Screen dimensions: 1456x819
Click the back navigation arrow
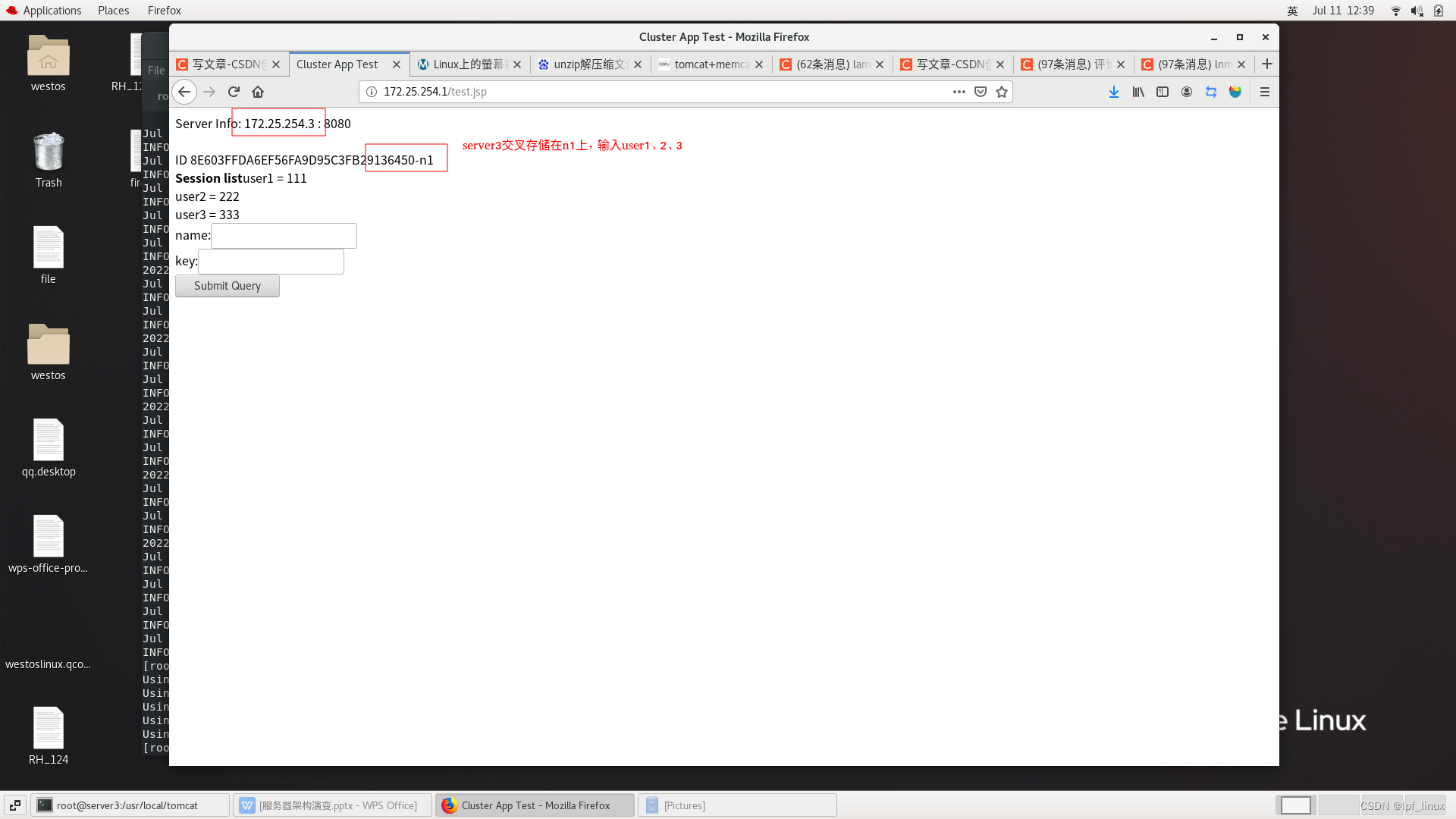click(x=184, y=92)
